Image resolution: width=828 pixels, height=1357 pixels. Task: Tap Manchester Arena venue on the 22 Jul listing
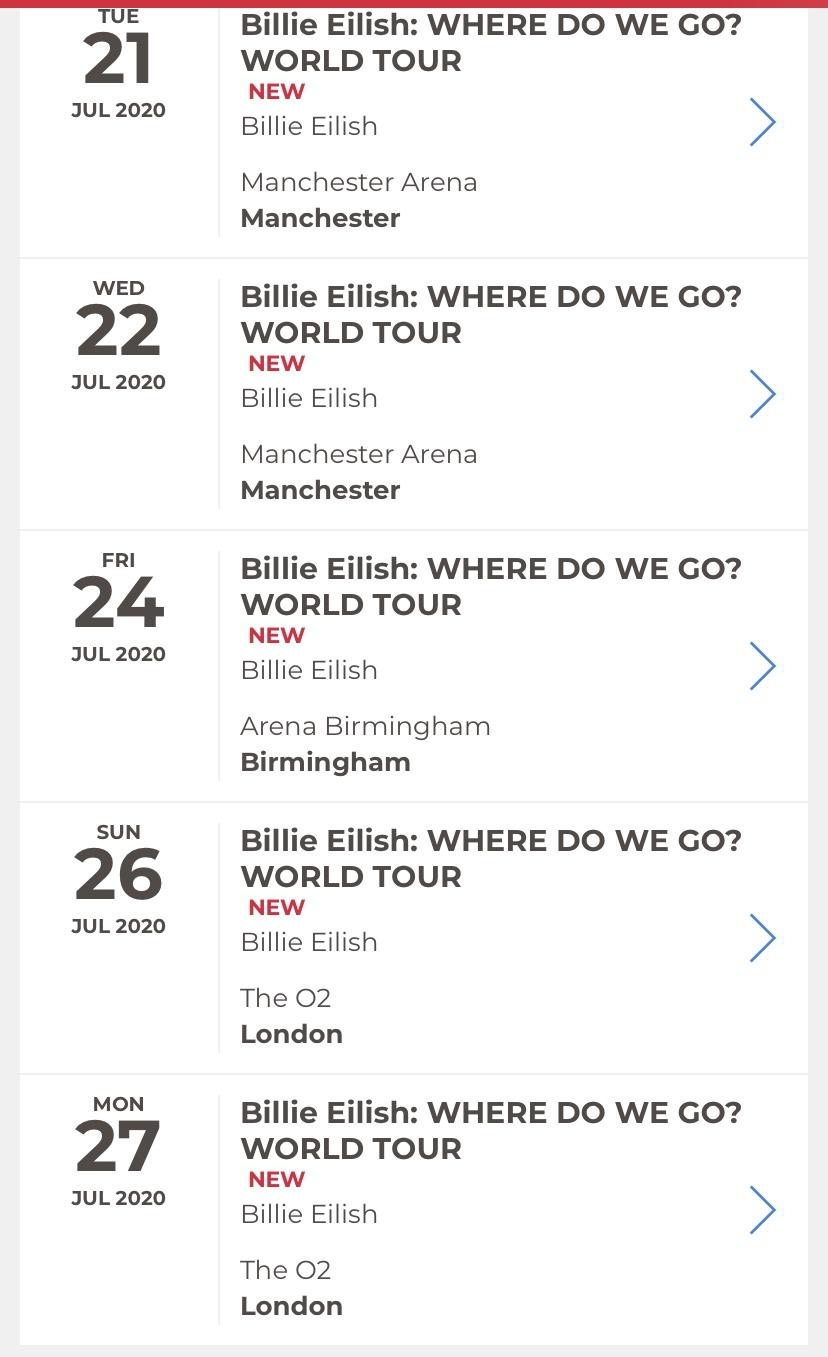pos(359,454)
